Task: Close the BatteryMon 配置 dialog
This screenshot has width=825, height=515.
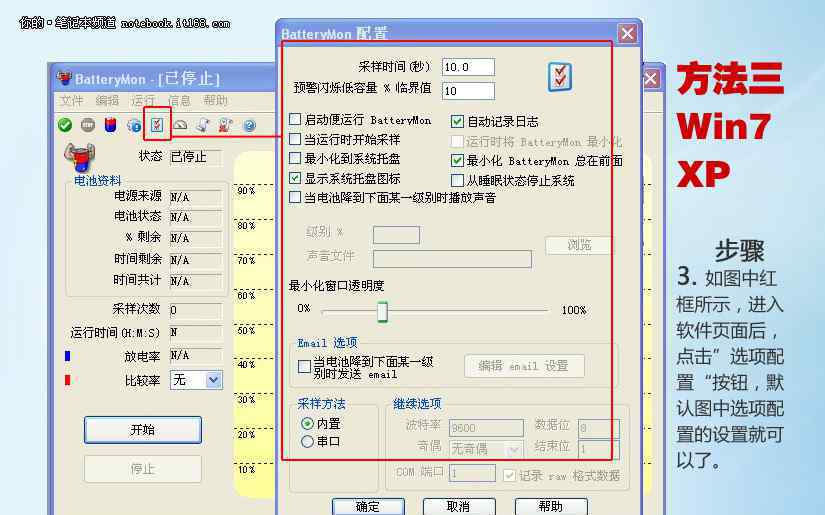Action: pos(627,34)
